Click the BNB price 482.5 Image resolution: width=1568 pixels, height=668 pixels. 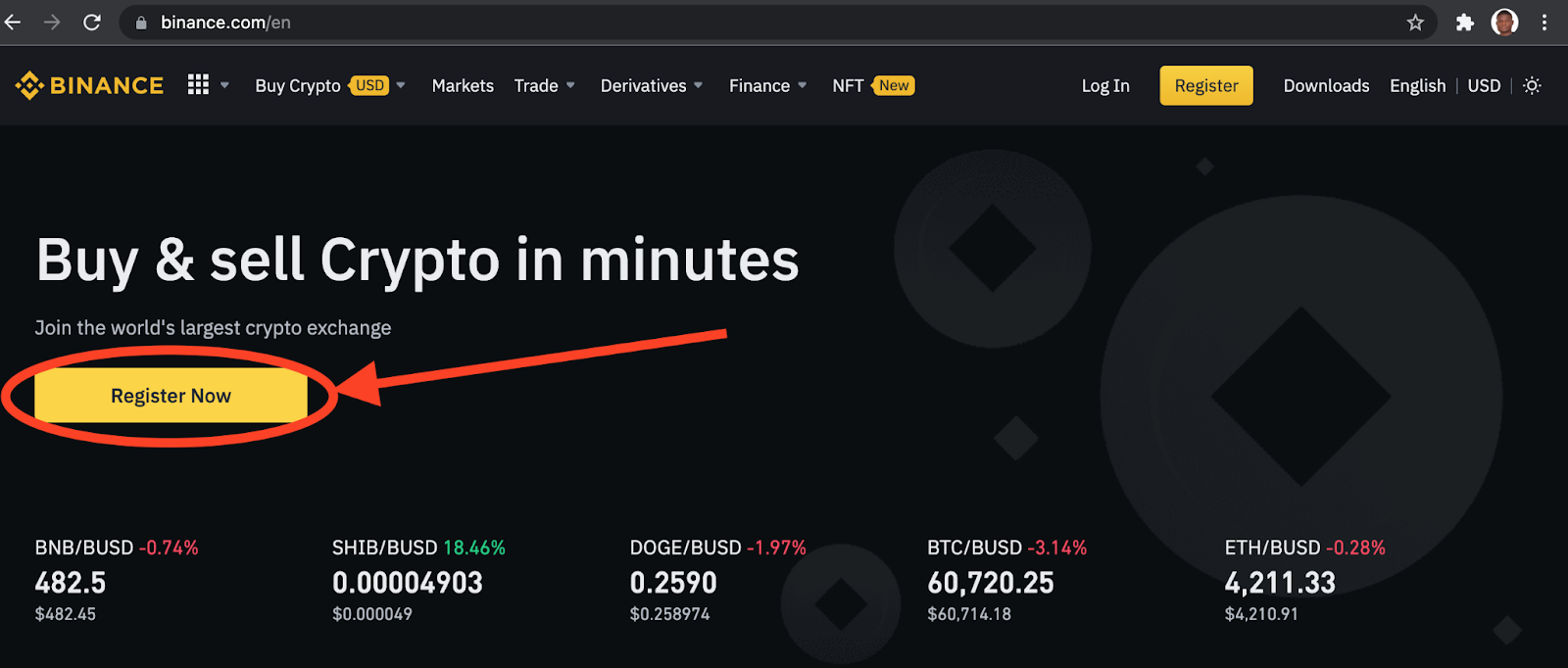point(71,583)
